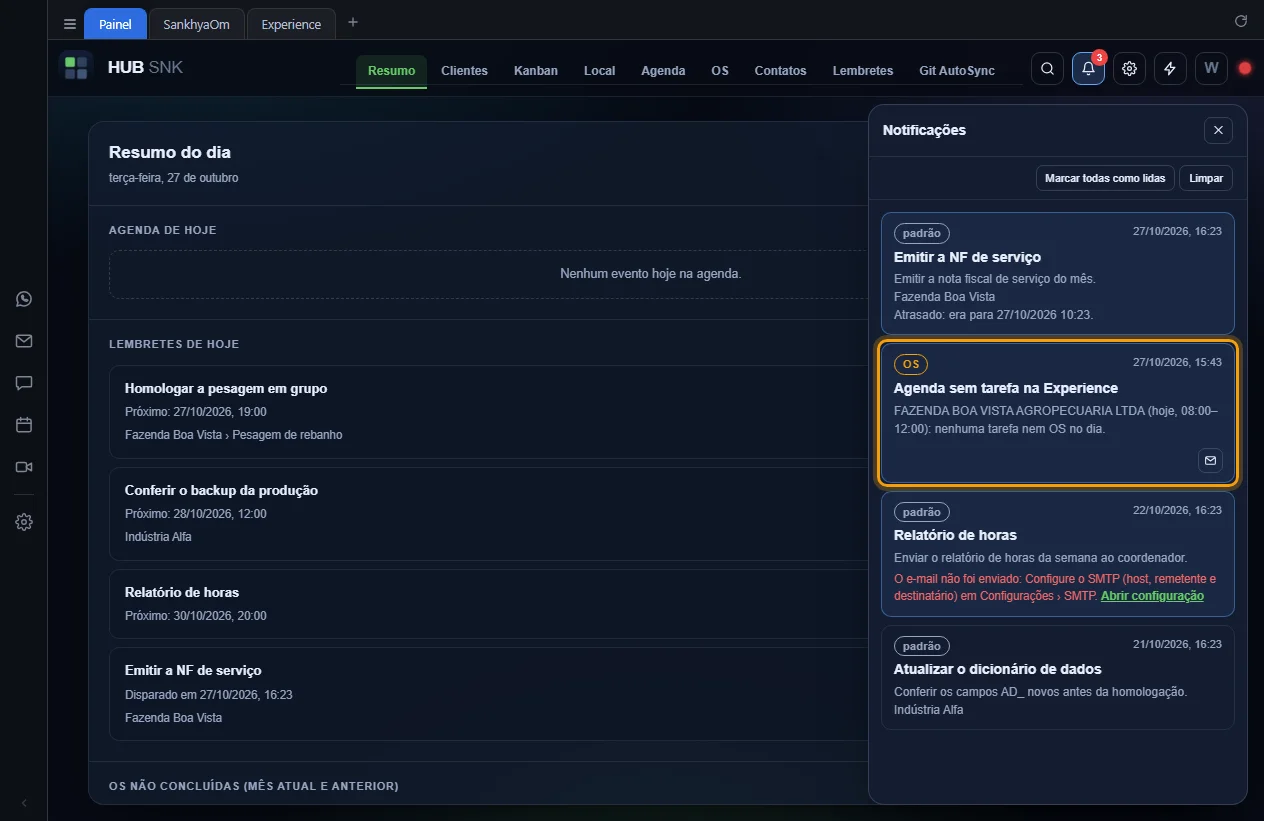Click the 27/10/2026, 15:43 notification timestamp

tap(1177, 362)
